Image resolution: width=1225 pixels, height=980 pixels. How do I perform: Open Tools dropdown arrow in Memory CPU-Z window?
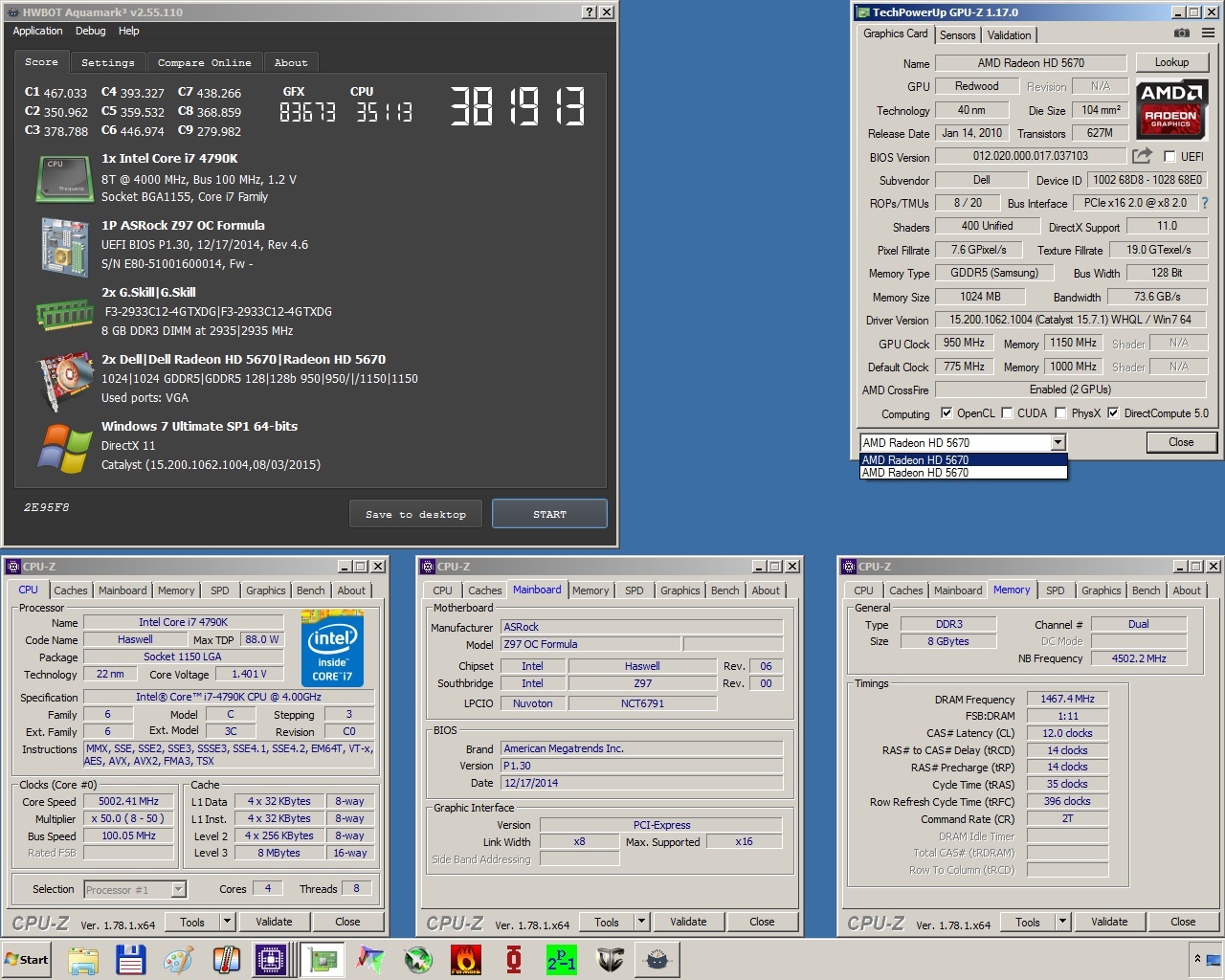pos(1063,922)
